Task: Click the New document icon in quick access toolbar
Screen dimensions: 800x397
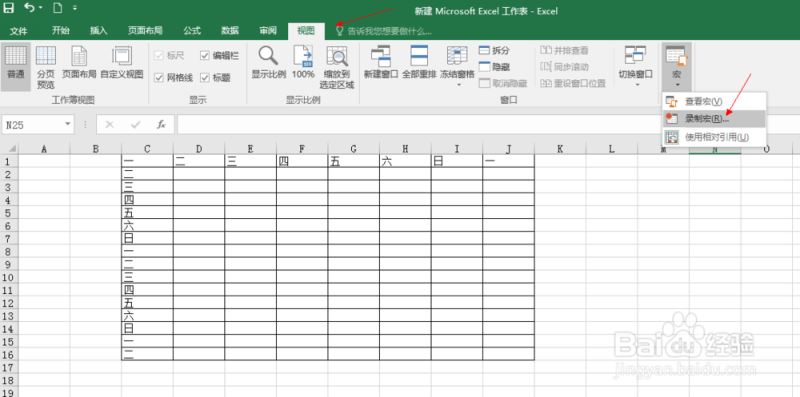Action: 58,8
